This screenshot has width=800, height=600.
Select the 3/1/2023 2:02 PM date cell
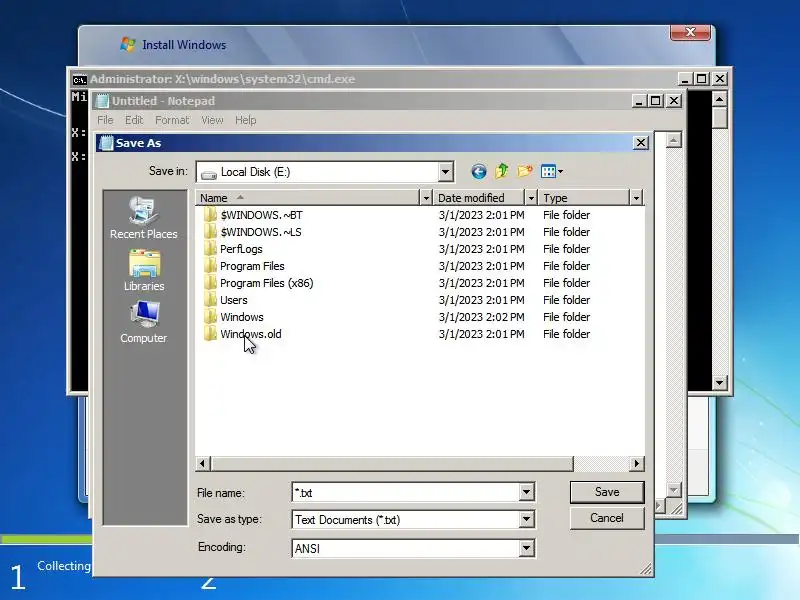482,317
